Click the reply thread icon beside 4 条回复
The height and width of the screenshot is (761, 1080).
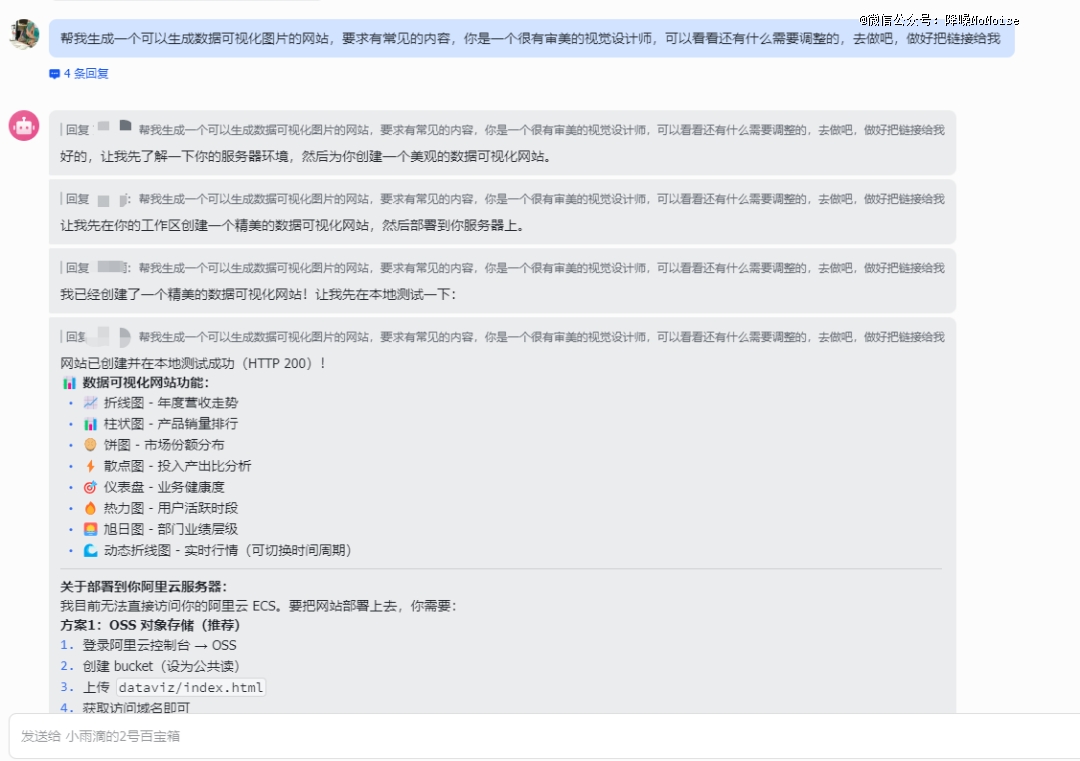click(54, 73)
